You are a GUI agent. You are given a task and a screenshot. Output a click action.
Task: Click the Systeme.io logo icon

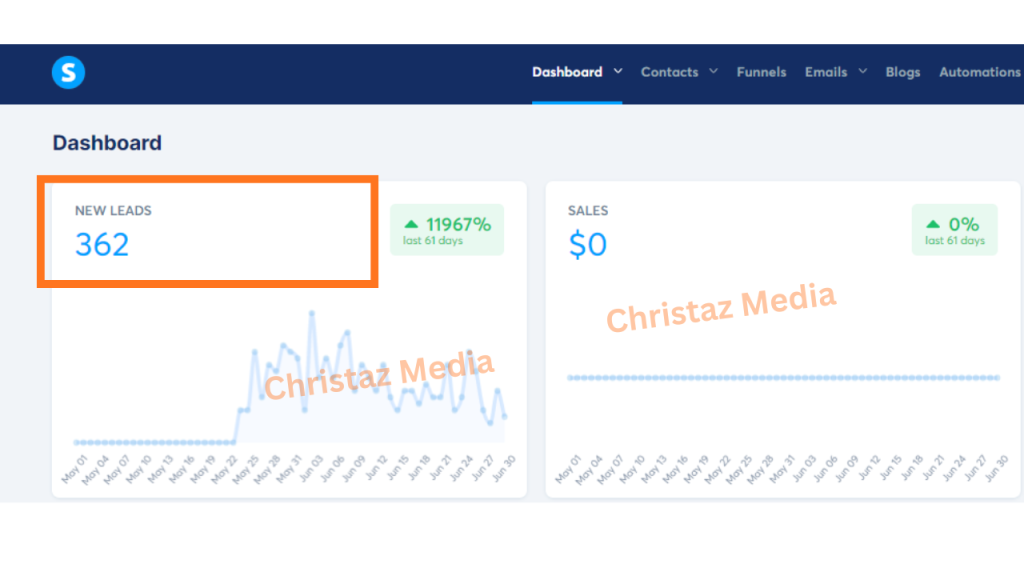point(68,72)
